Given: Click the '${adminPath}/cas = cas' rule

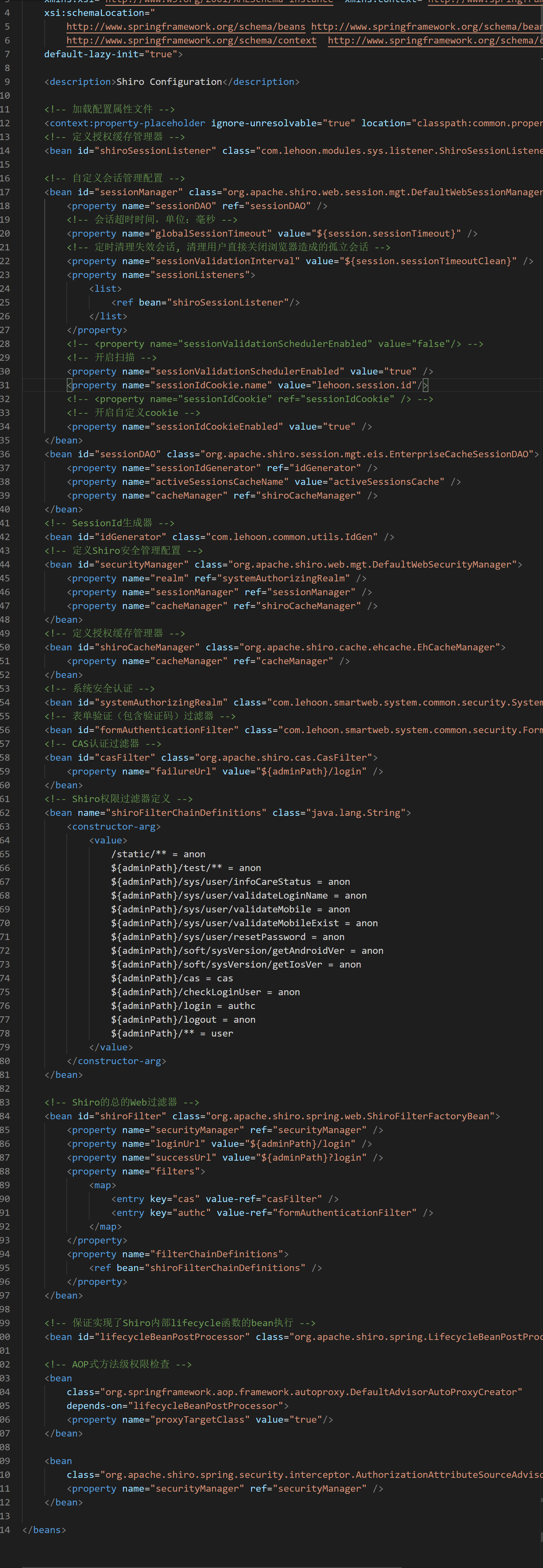Looking at the screenshot, I should (172, 979).
